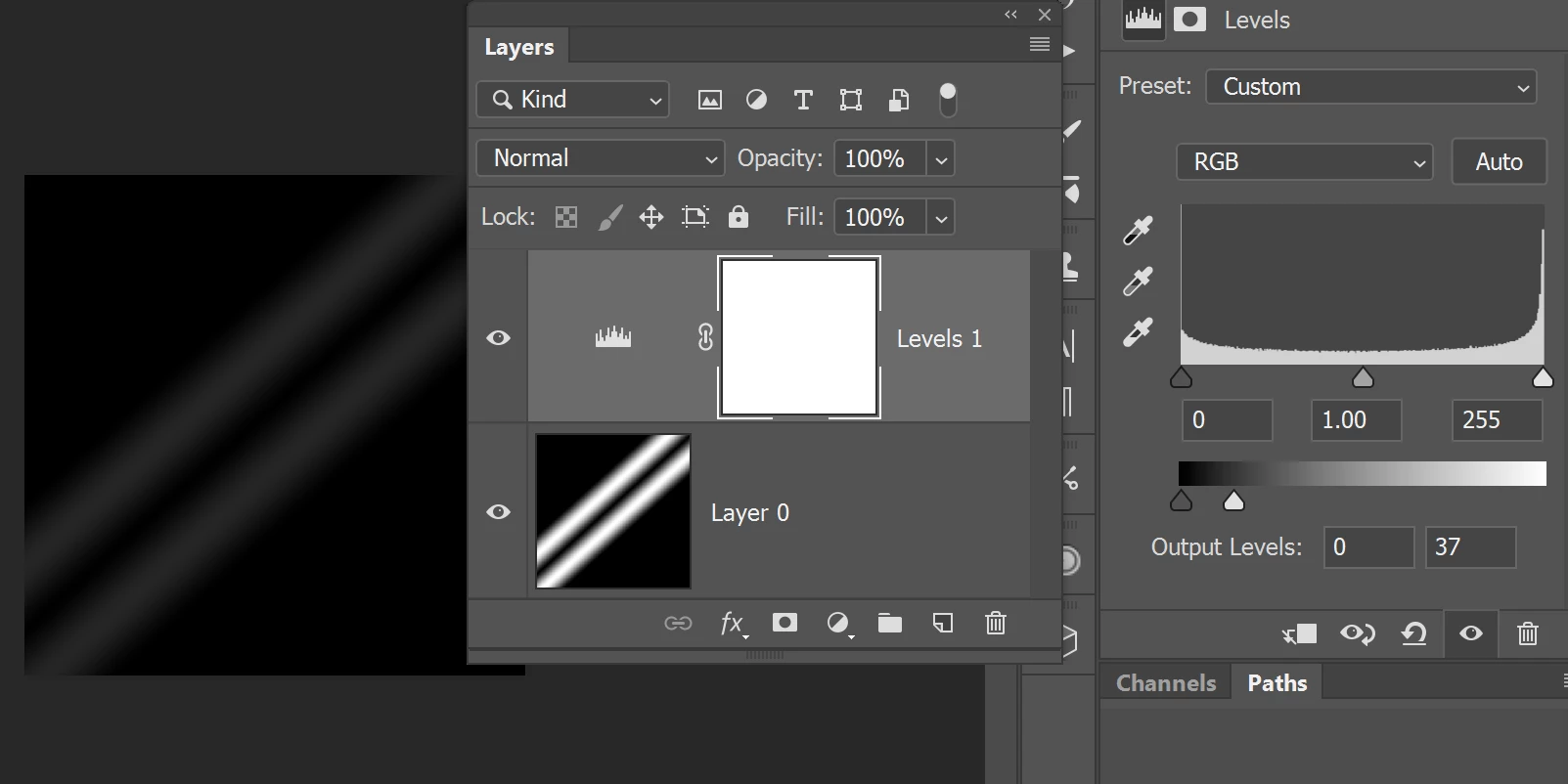
Task: Click input shadow value field 0
Action: (x=1228, y=420)
